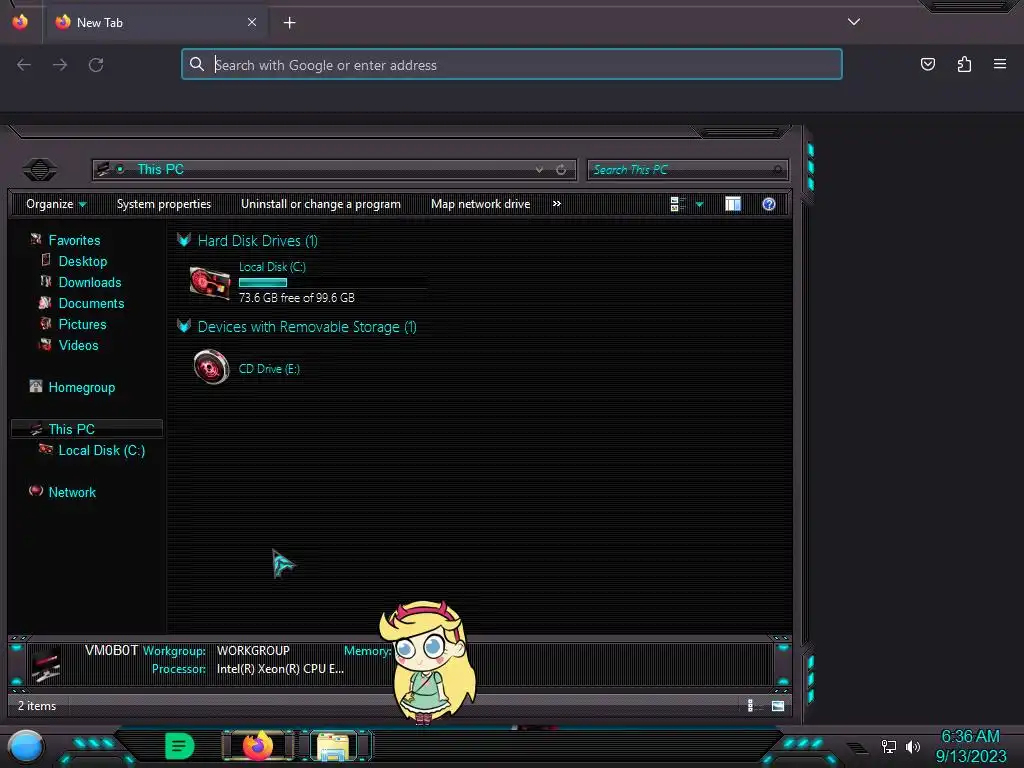1024x768 pixels.
Task: Open the Firefox hamburger menu
Action: (1000, 64)
